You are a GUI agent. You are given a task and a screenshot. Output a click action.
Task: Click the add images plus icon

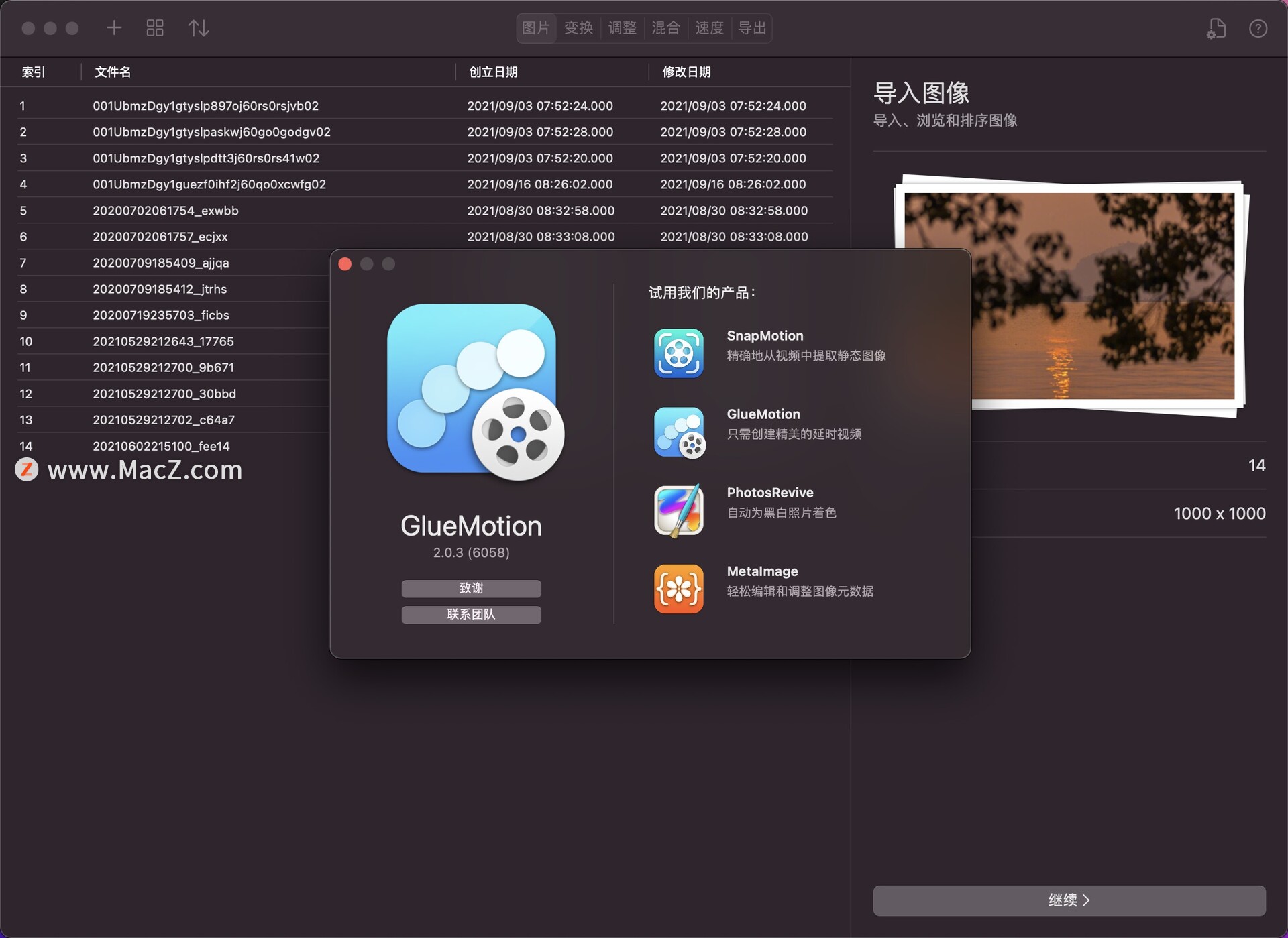point(114,27)
